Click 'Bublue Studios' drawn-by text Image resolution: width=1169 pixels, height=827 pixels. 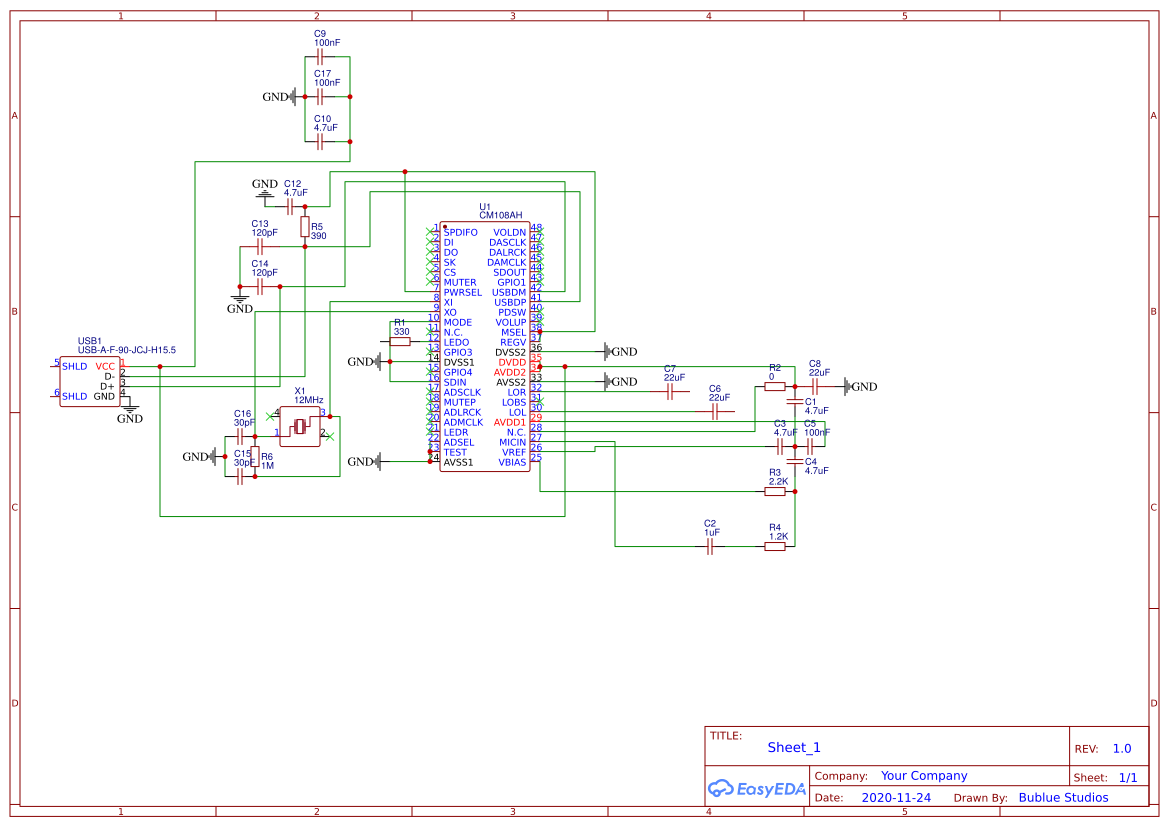pyautogui.click(x=1063, y=798)
